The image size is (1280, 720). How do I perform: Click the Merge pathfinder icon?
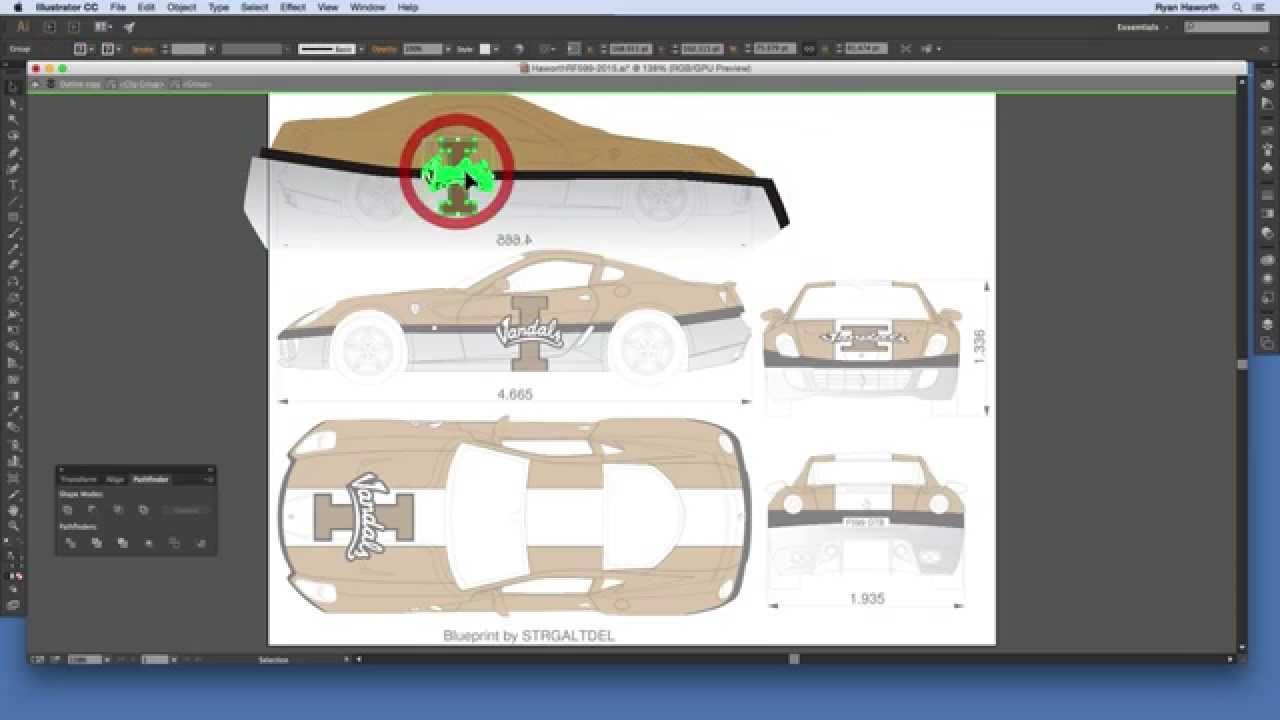(123, 543)
